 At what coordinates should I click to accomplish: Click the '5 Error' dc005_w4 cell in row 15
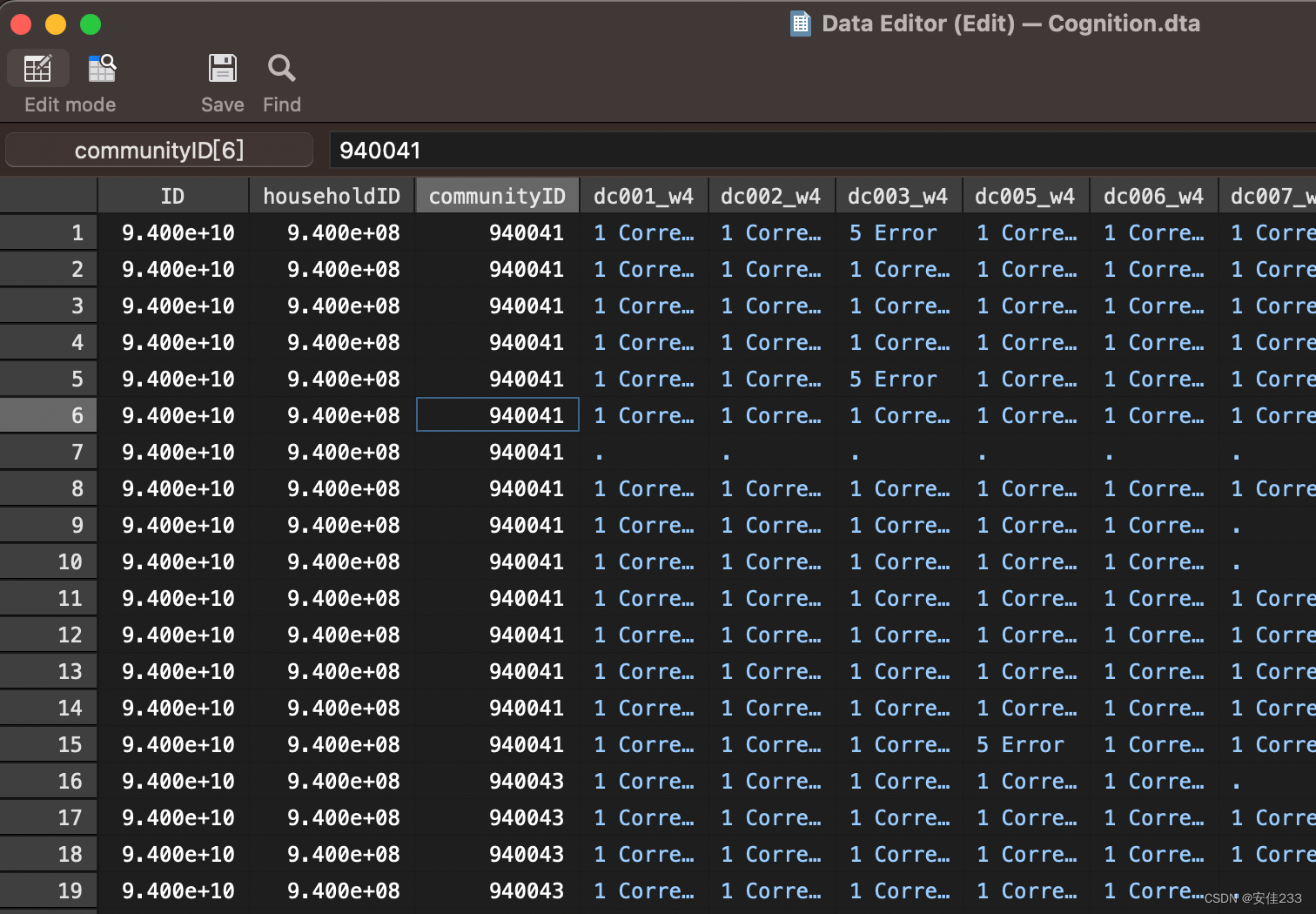click(1025, 744)
